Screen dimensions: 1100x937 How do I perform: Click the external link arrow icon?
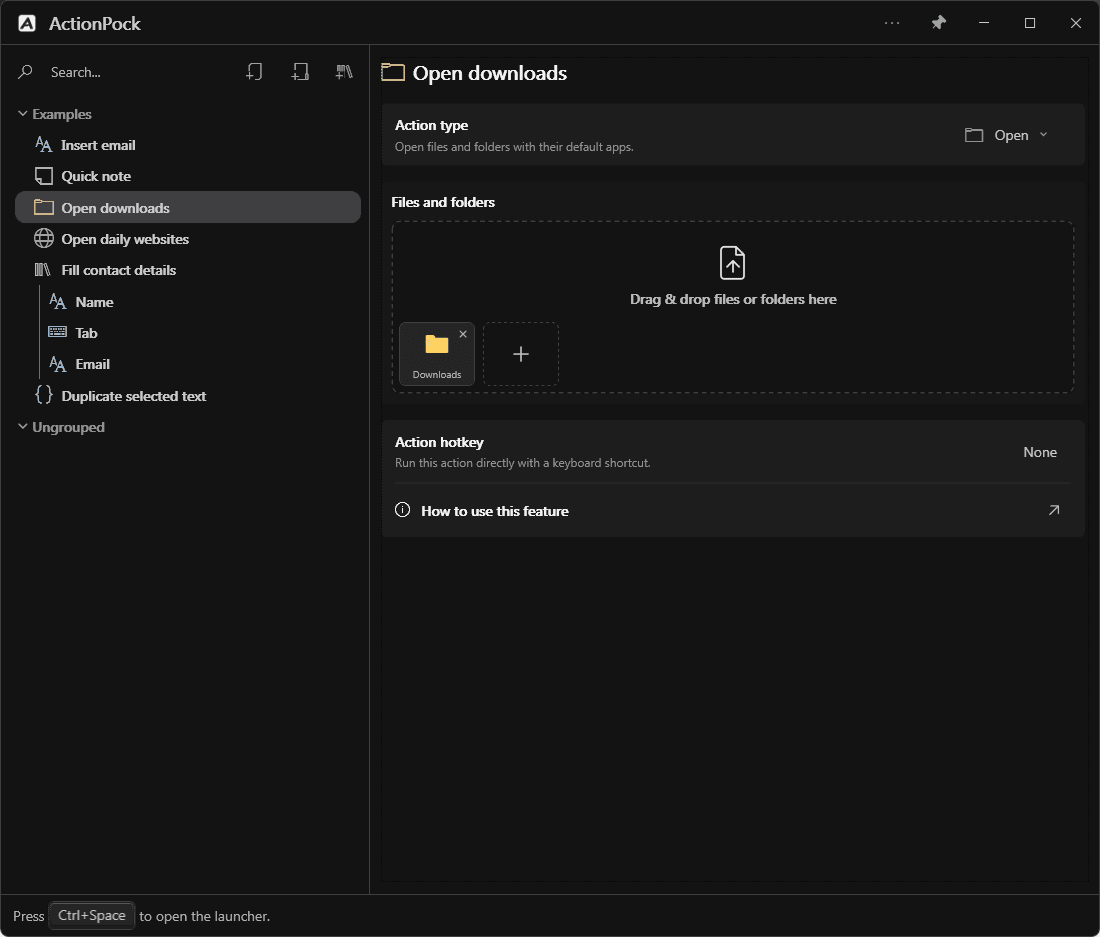pos(1054,511)
